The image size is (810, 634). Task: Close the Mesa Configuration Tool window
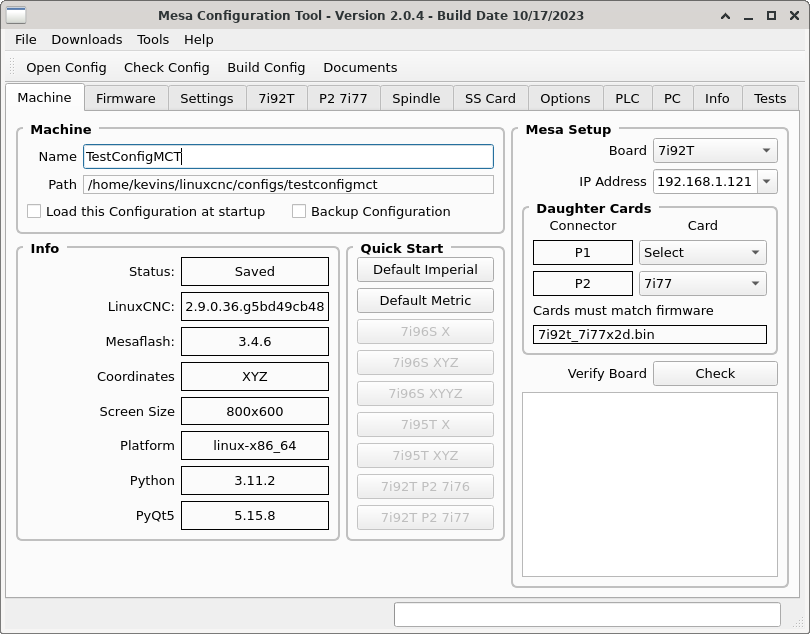(795, 16)
